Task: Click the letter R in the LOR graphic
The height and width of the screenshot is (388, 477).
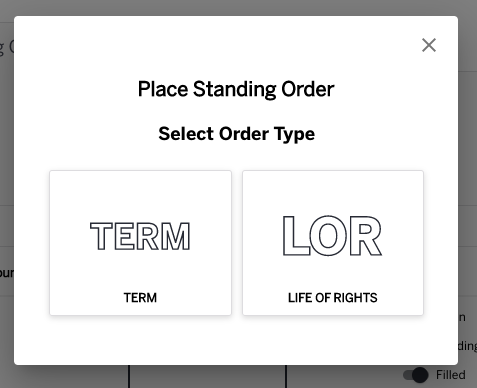Action: (366, 236)
